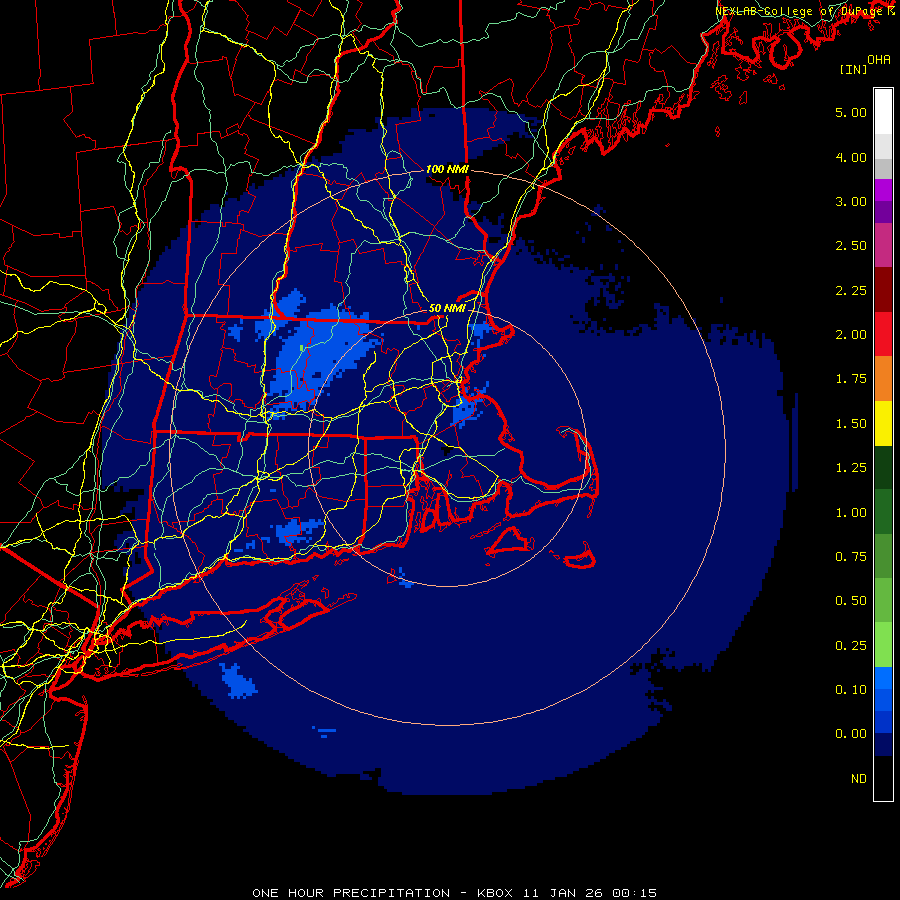The image size is (900, 900).
Task: Click the "1.25" scale label
Action: (x=851, y=468)
